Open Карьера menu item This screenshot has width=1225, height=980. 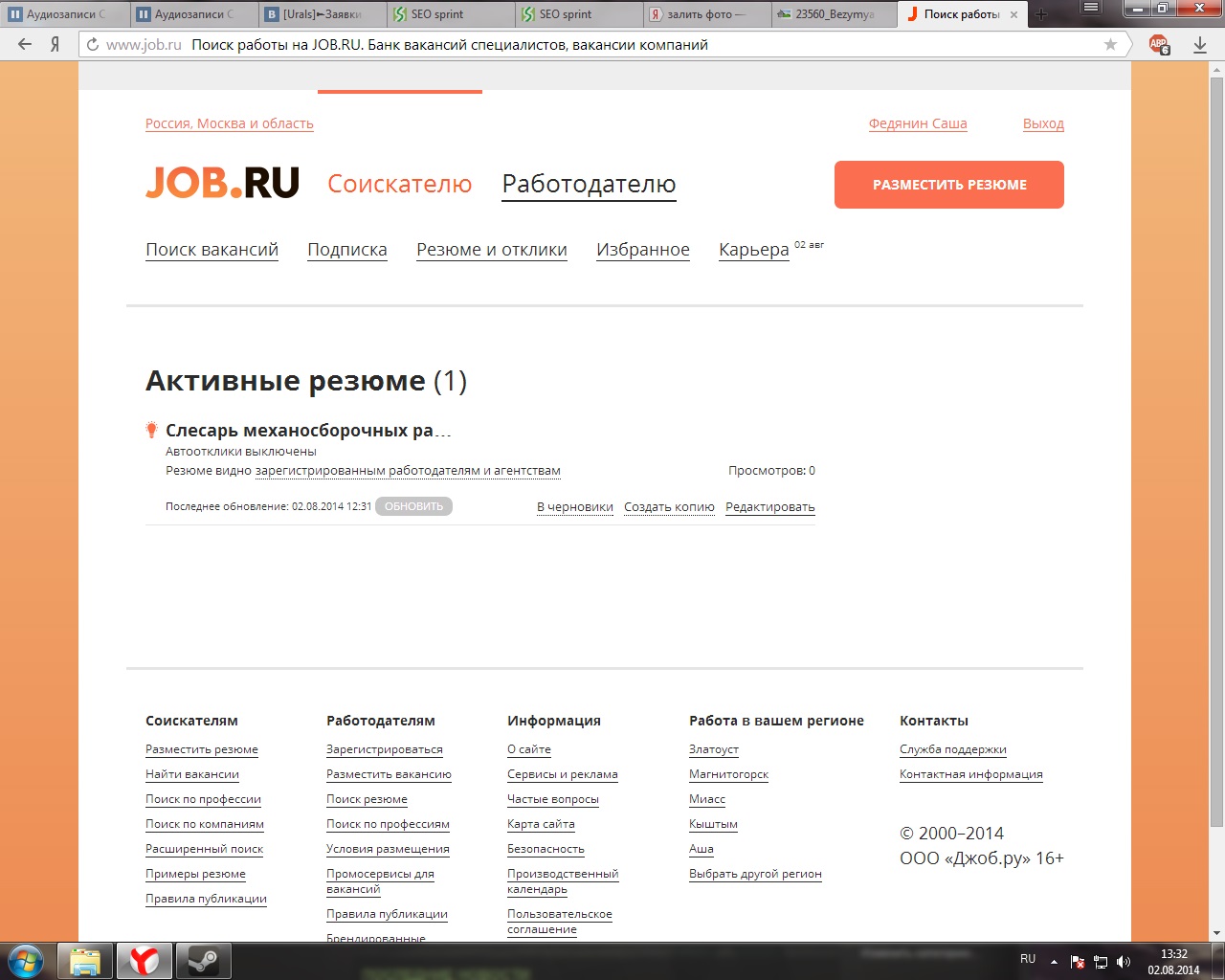click(754, 250)
